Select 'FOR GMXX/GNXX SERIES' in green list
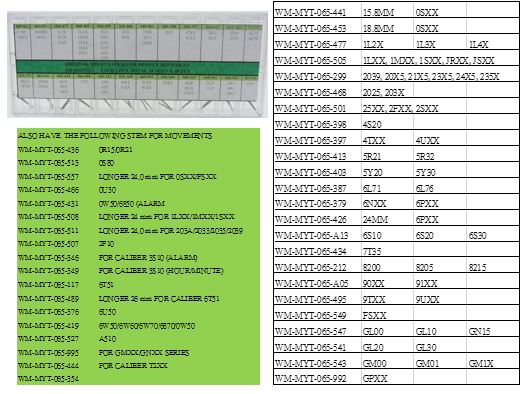 pyautogui.click(x=144, y=352)
